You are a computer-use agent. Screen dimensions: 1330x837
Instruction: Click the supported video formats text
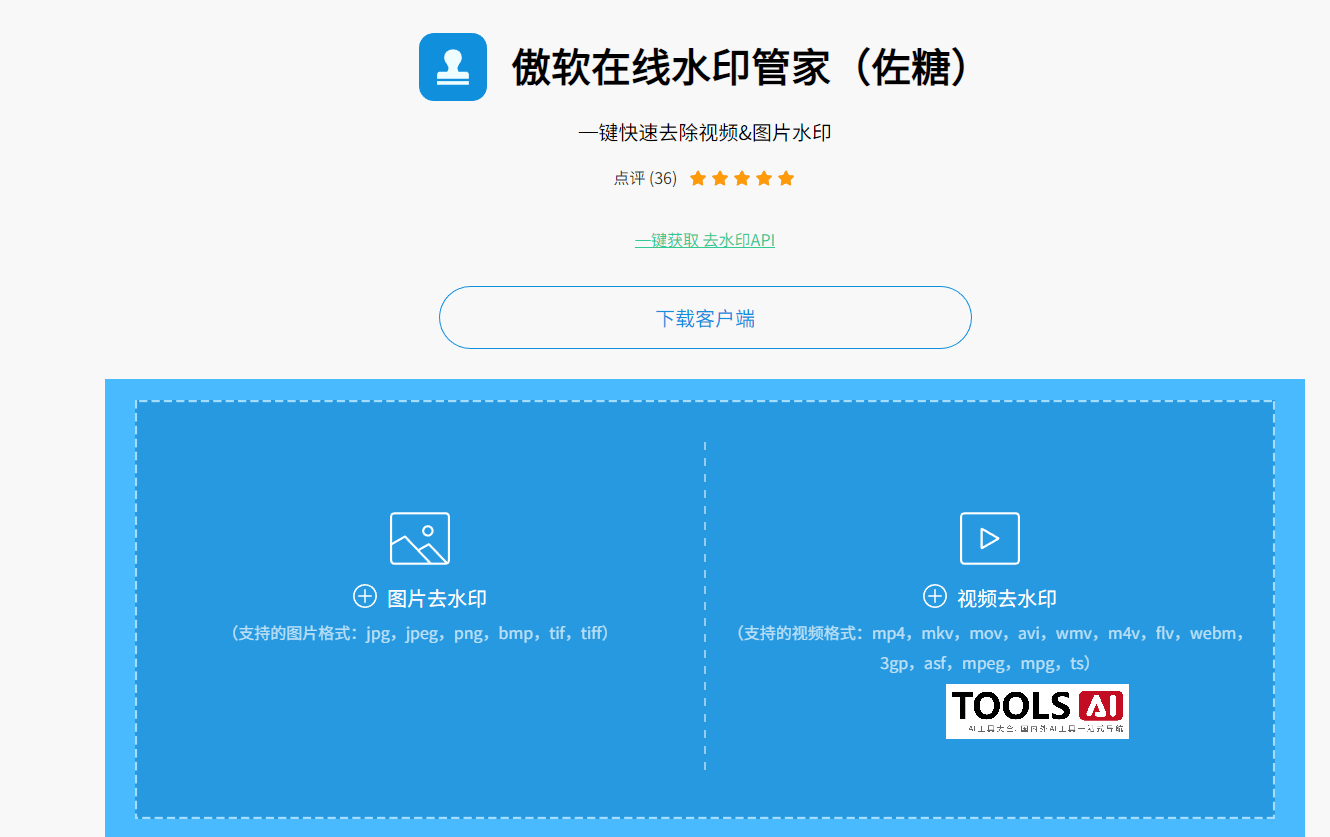click(990, 647)
